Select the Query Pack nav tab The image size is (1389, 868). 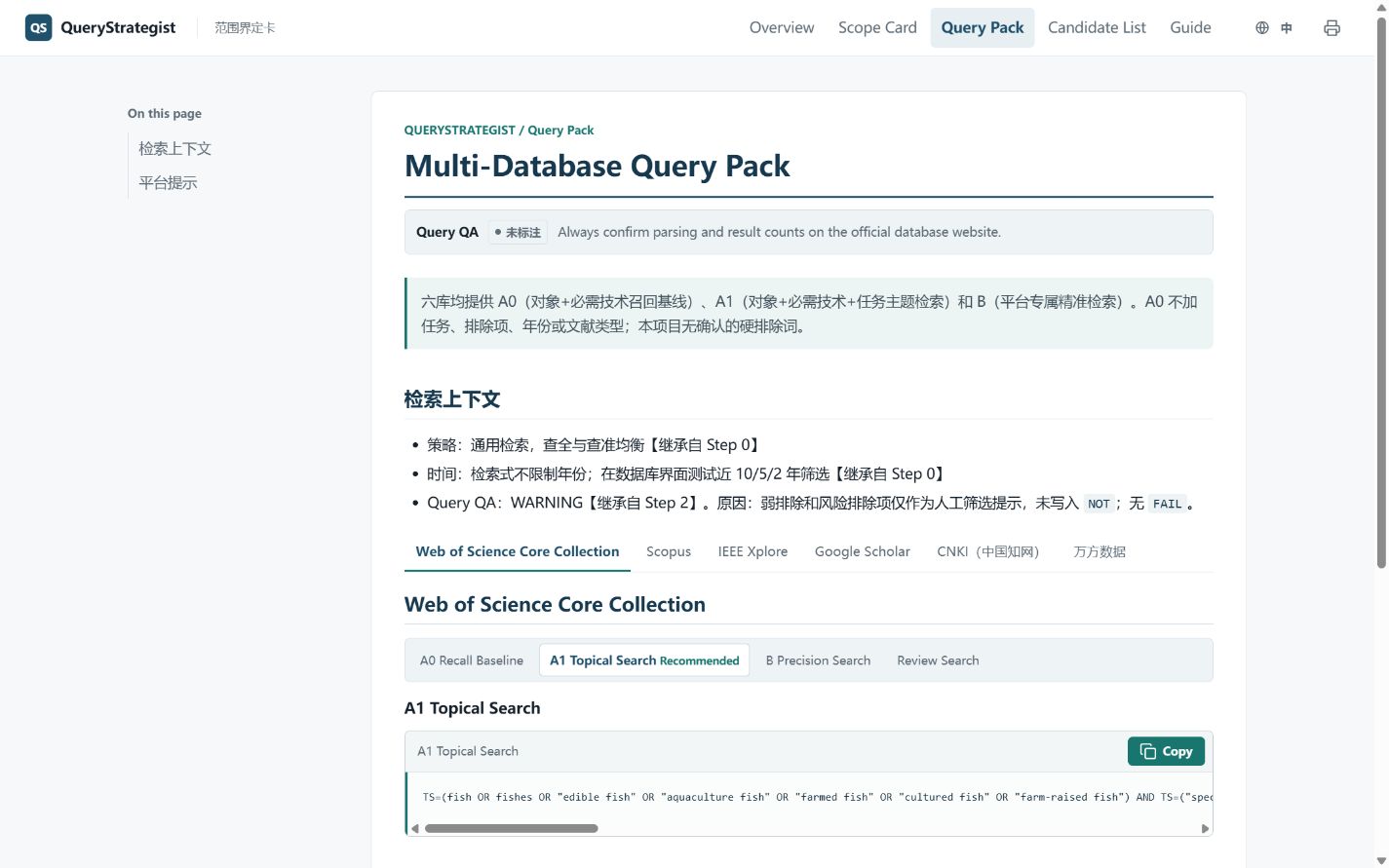point(983,27)
